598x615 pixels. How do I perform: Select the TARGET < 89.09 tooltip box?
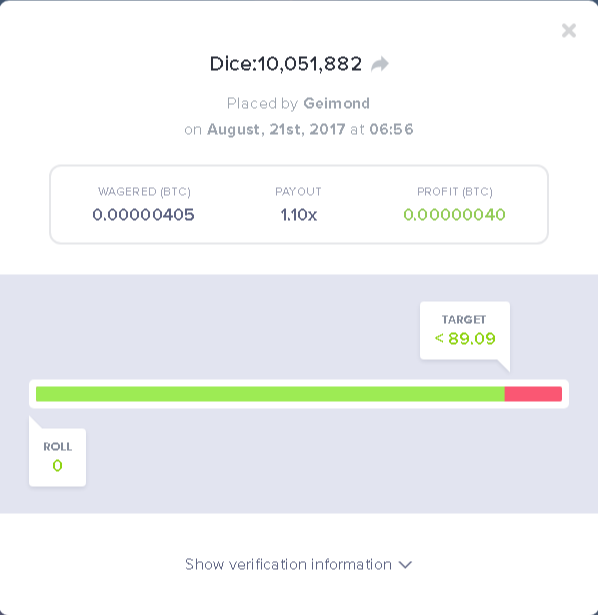tap(465, 330)
